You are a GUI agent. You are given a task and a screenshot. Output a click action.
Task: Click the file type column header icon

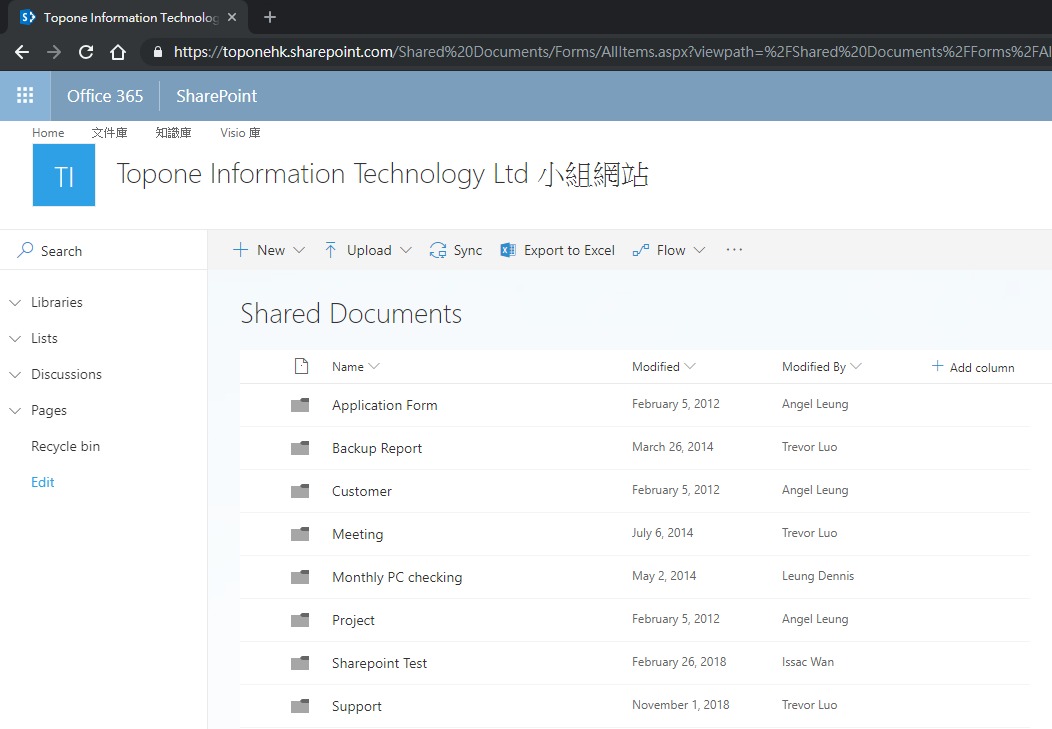pos(301,367)
